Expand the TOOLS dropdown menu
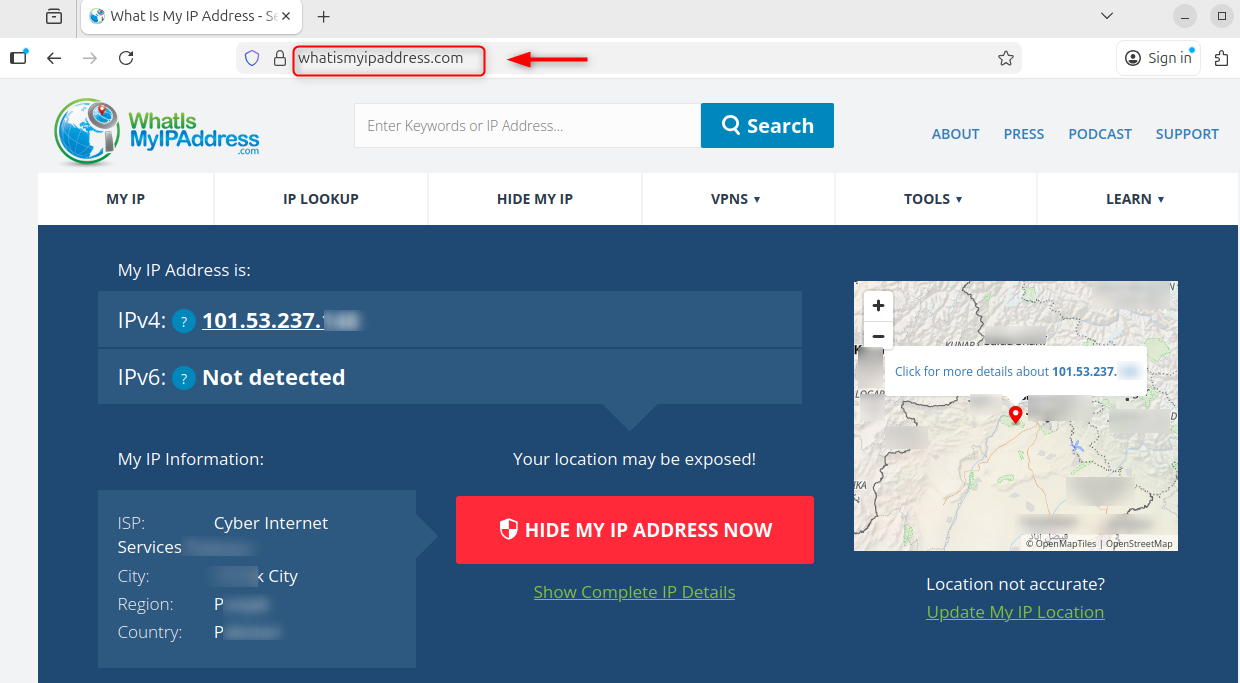The height and width of the screenshot is (683, 1240). pyautogui.click(x=933, y=199)
